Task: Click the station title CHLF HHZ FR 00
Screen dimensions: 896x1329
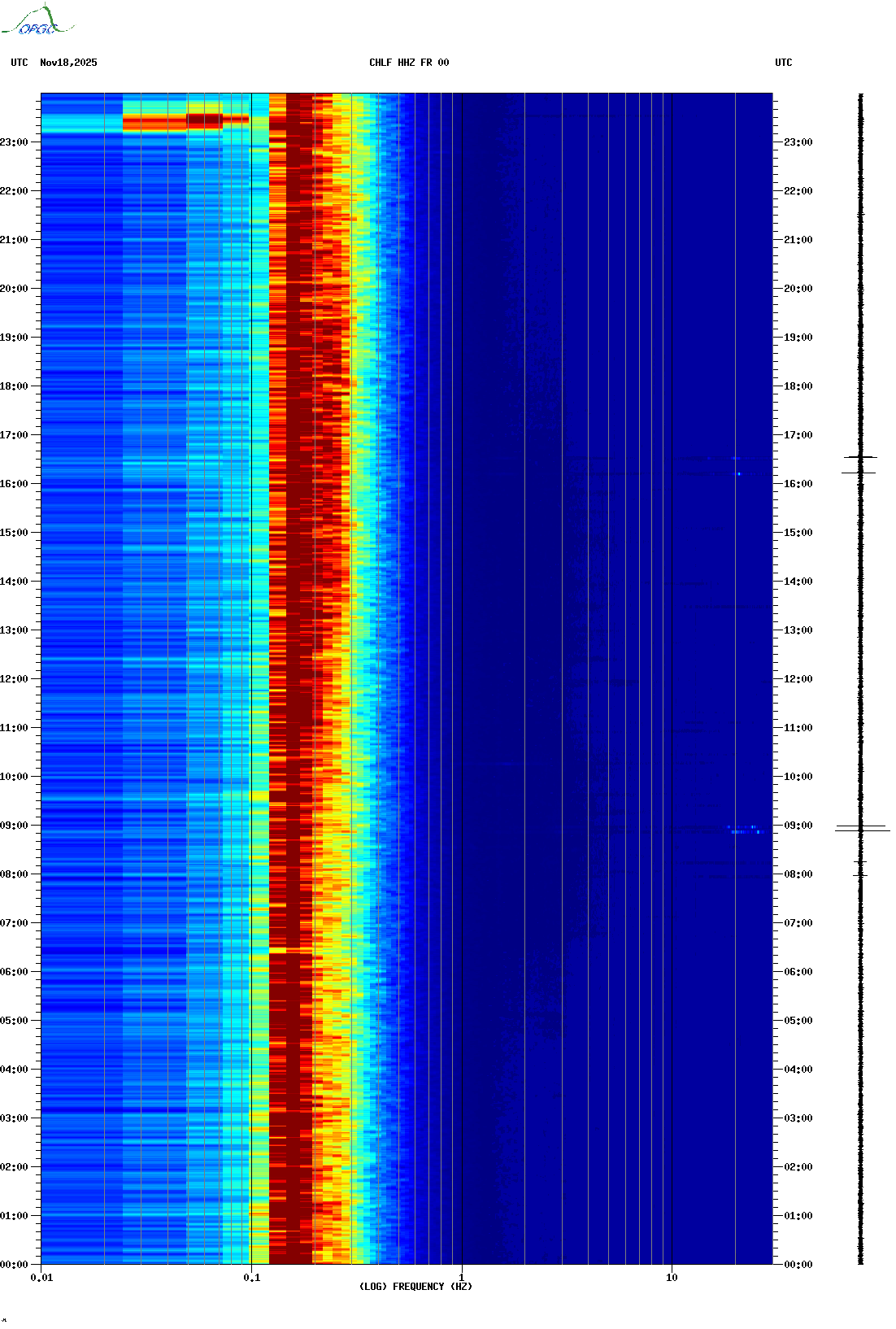Action: click(408, 63)
